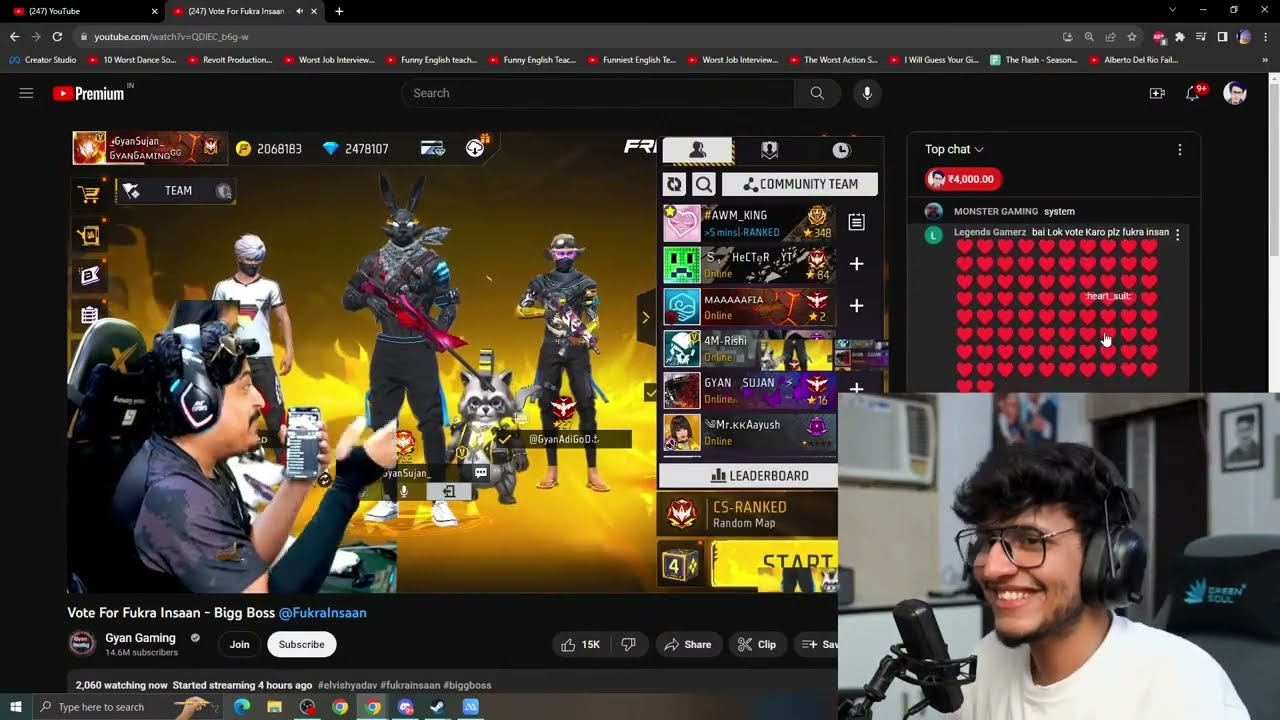Toggle the browser side panel
The image size is (1280, 720).
click(1222, 36)
